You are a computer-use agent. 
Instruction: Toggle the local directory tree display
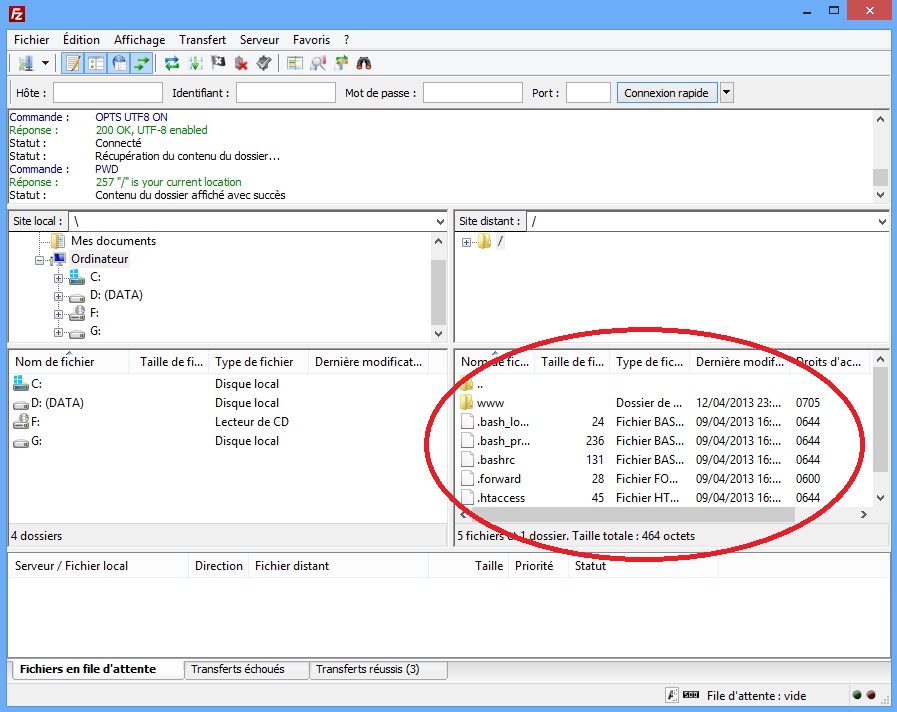pos(96,63)
